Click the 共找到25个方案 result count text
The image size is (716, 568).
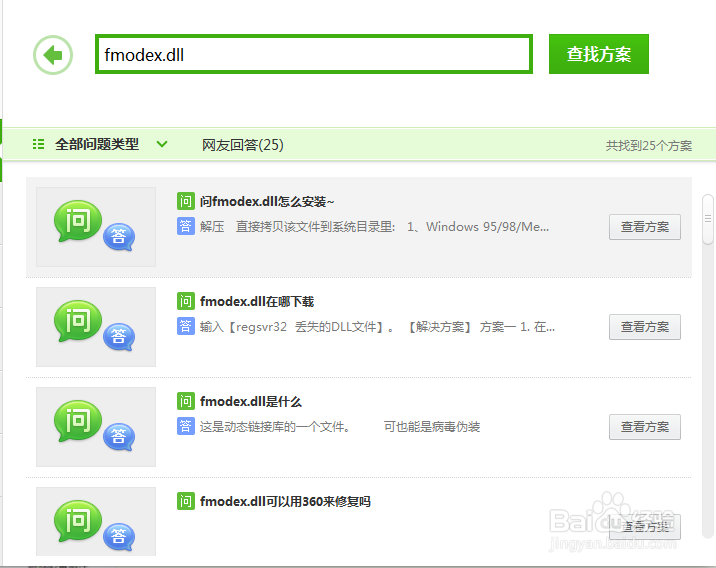pos(648,146)
